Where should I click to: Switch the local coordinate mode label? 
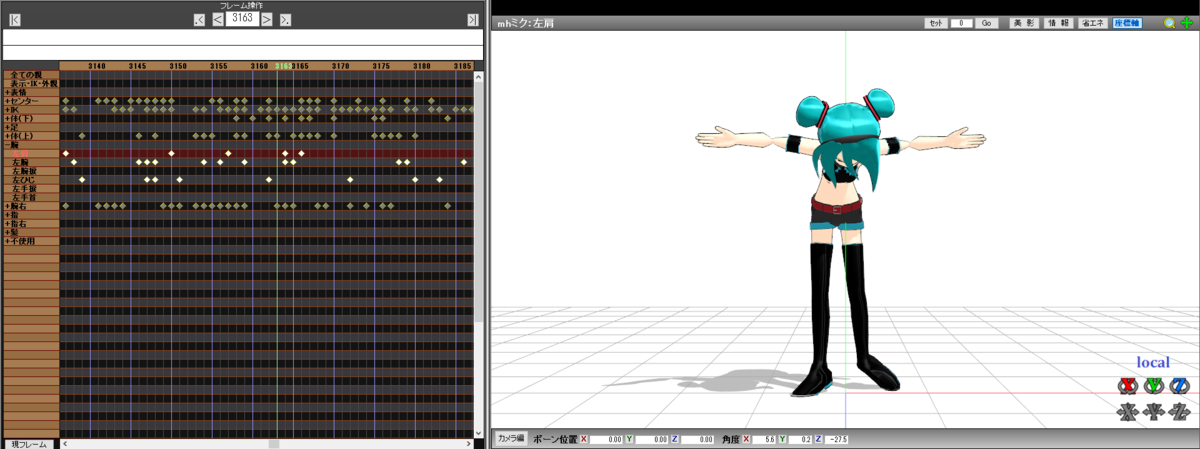1153,362
